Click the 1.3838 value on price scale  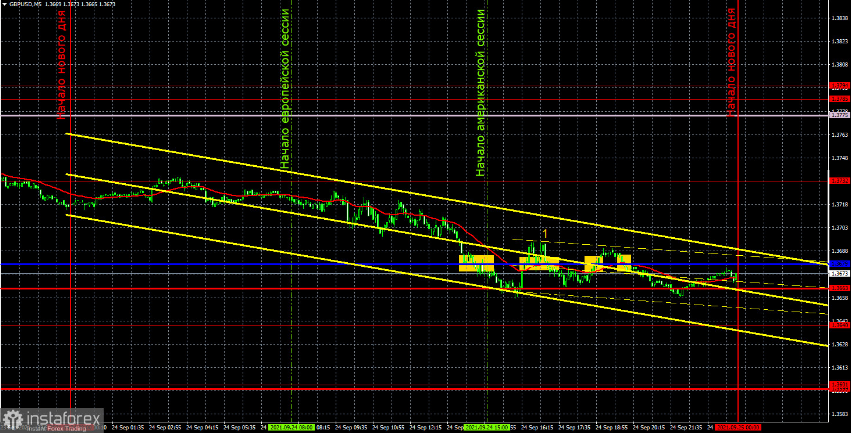pos(840,18)
